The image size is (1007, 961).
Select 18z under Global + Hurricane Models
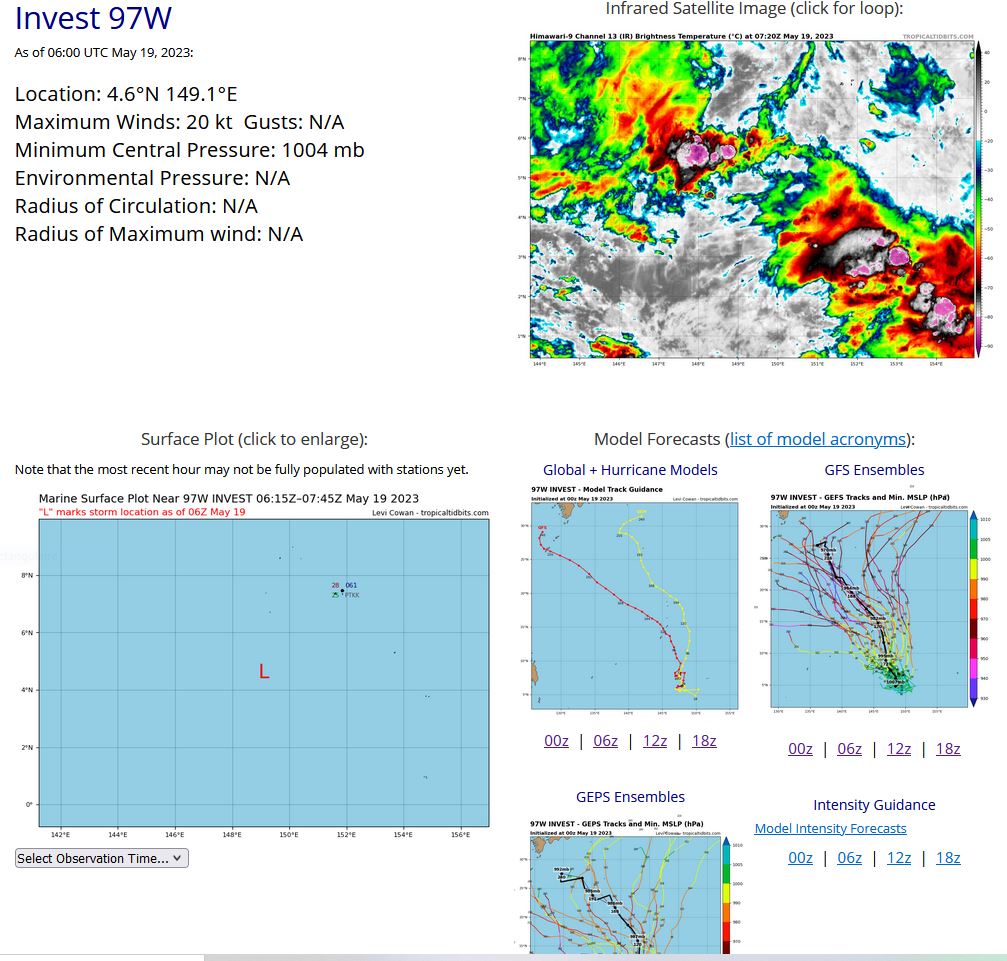[704, 741]
